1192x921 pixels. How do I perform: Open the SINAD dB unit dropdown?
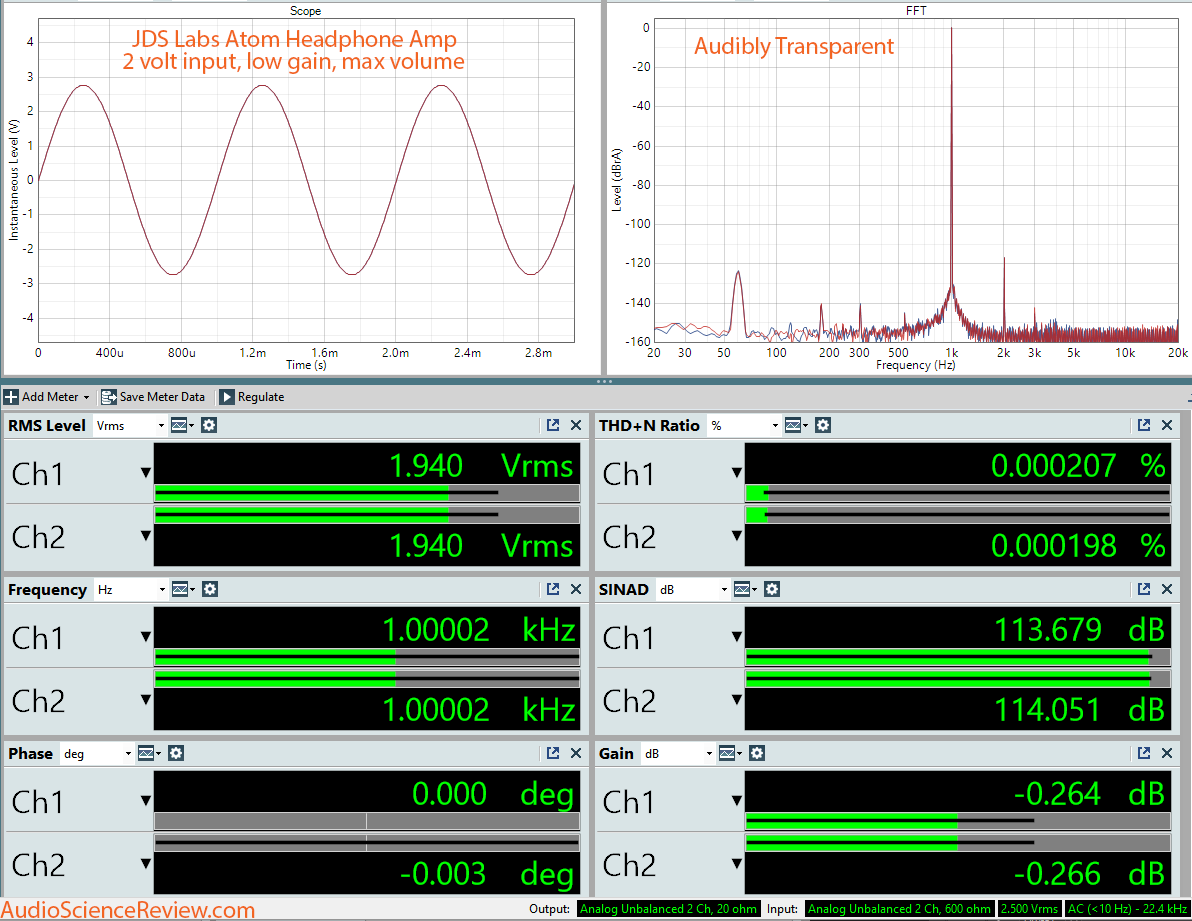pos(693,589)
